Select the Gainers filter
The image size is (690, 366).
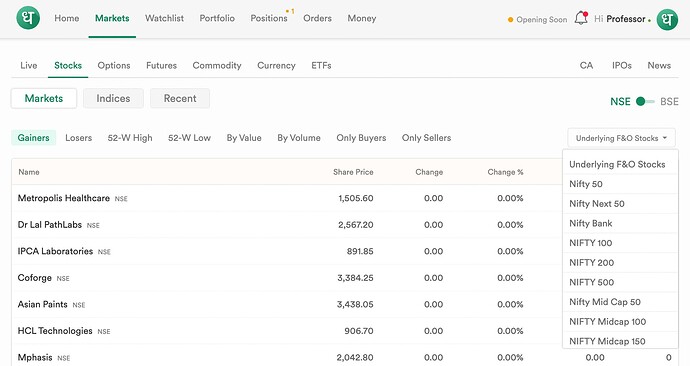[x=33, y=138]
